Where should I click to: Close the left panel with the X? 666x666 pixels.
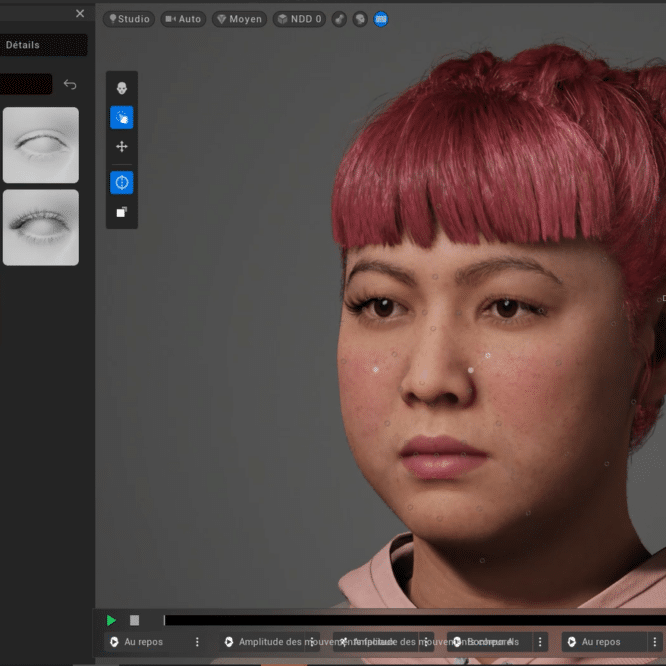(80, 14)
